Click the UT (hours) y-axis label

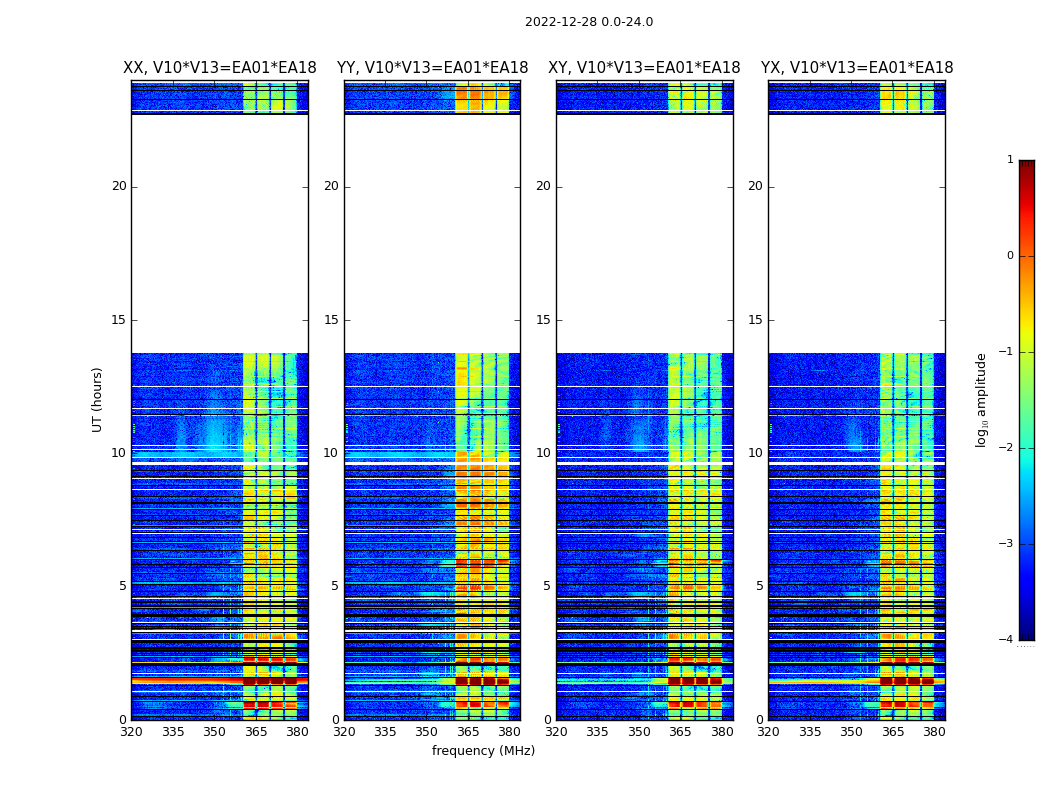[x=98, y=399]
